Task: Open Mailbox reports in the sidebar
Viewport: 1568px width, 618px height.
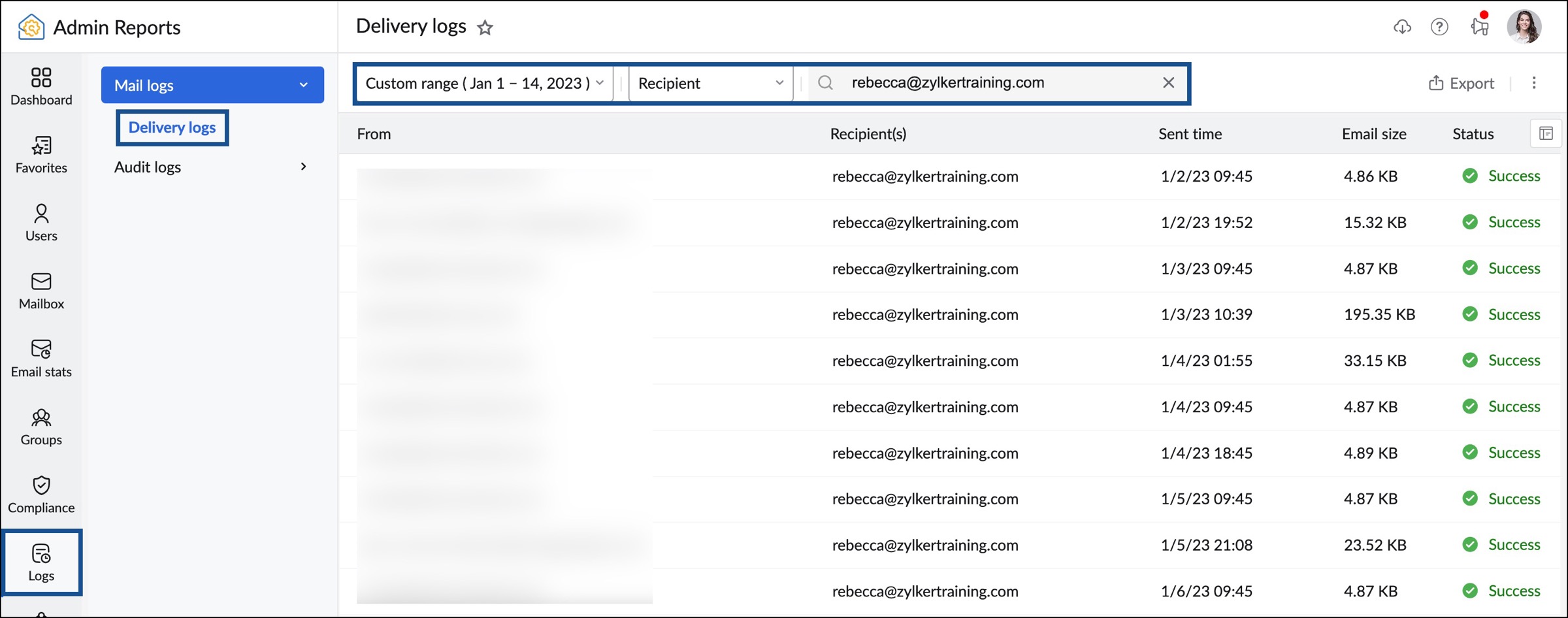Action: pyautogui.click(x=41, y=290)
